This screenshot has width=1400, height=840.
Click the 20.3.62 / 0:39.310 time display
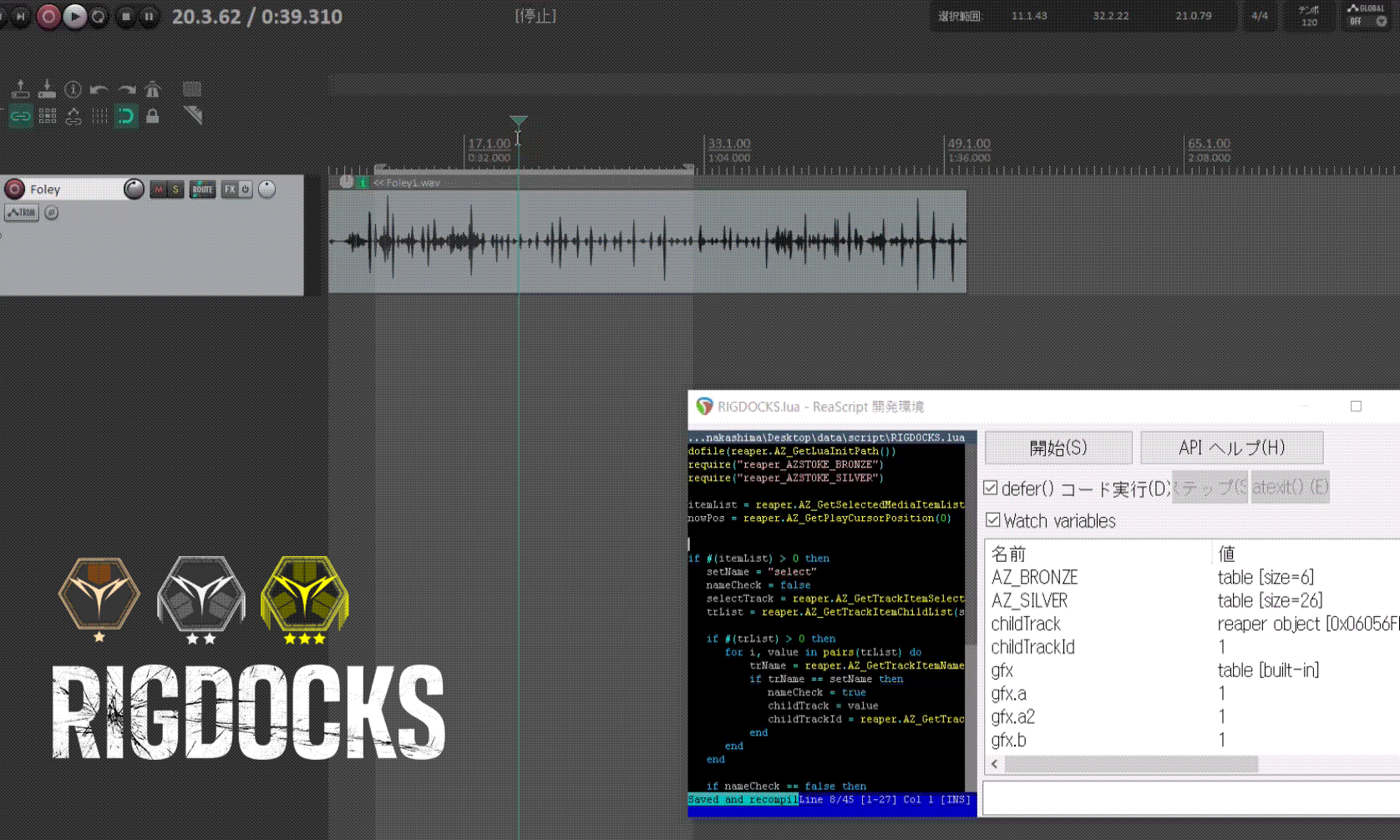click(x=257, y=17)
